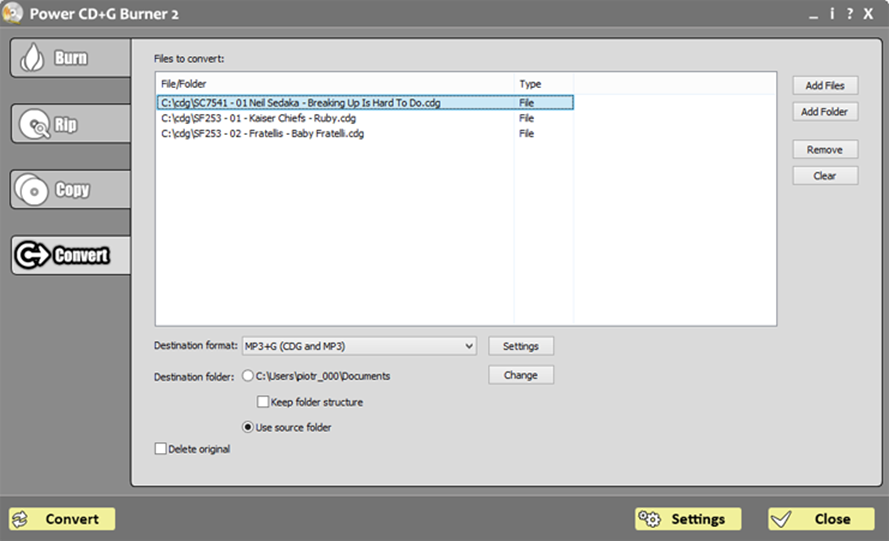The width and height of the screenshot is (889, 541).
Task: Open help with the question mark icon
Action: [x=849, y=14]
